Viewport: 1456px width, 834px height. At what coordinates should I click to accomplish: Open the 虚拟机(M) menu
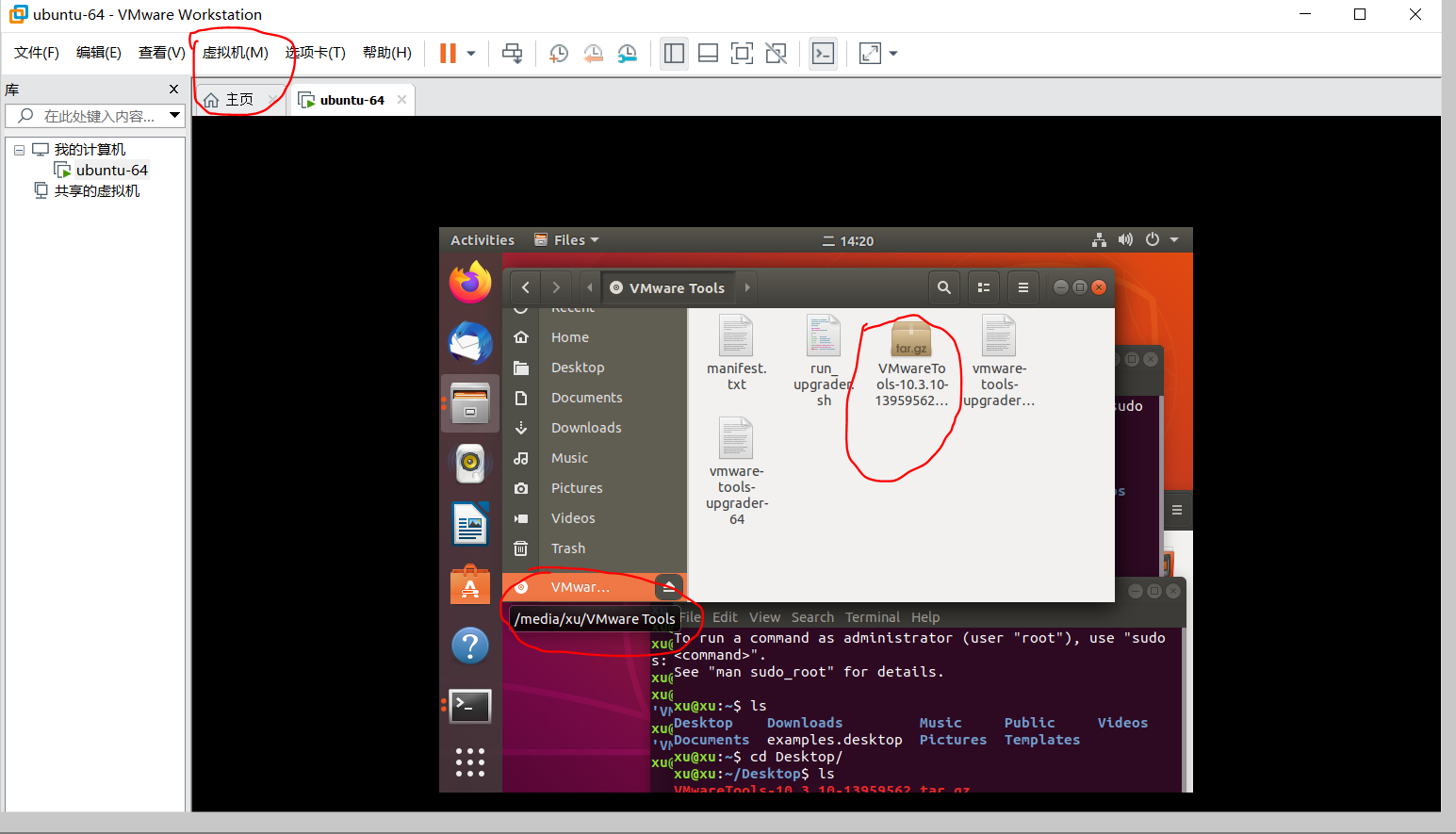click(x=236, y=53)
